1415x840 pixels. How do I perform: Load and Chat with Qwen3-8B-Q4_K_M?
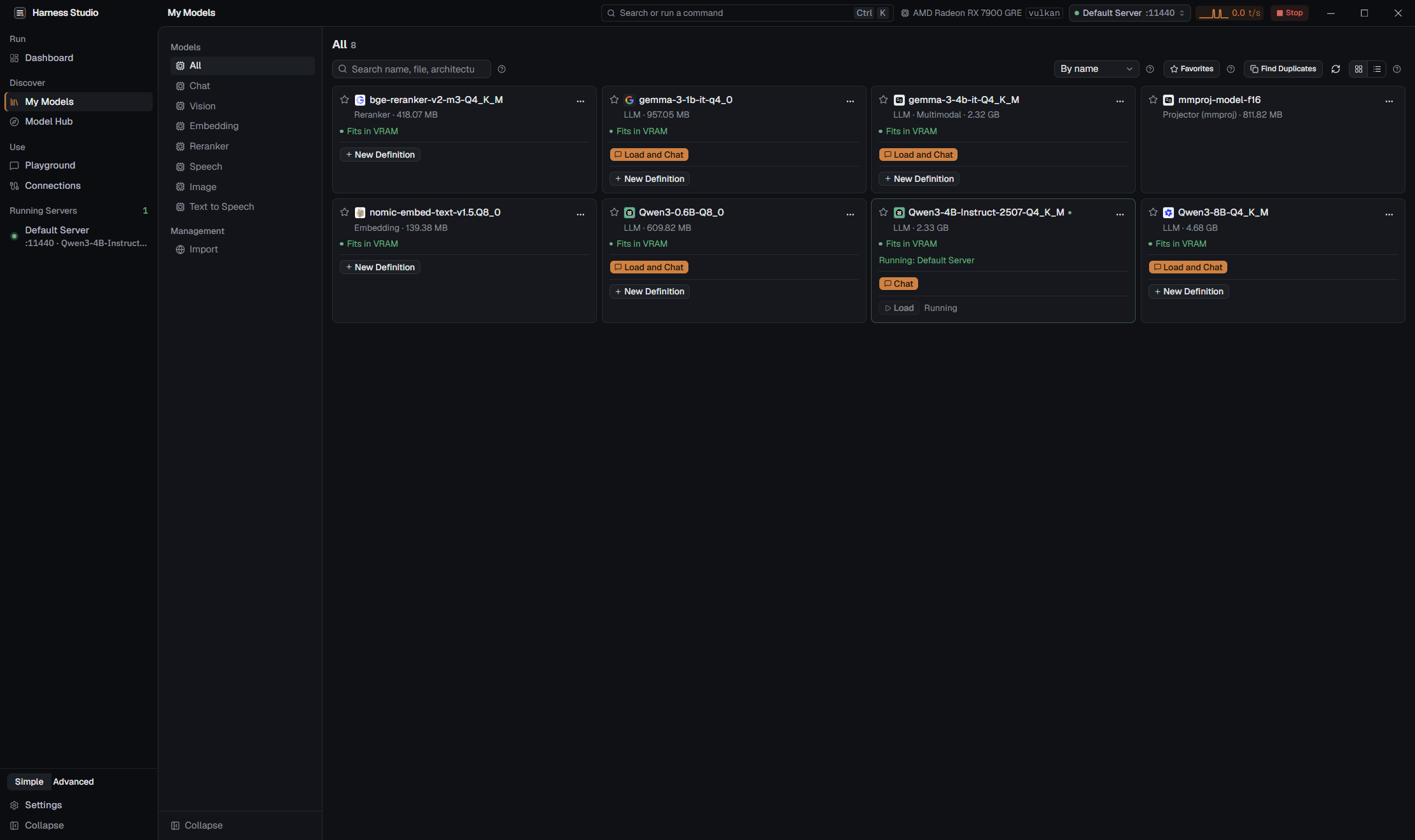pos(1188,267)
